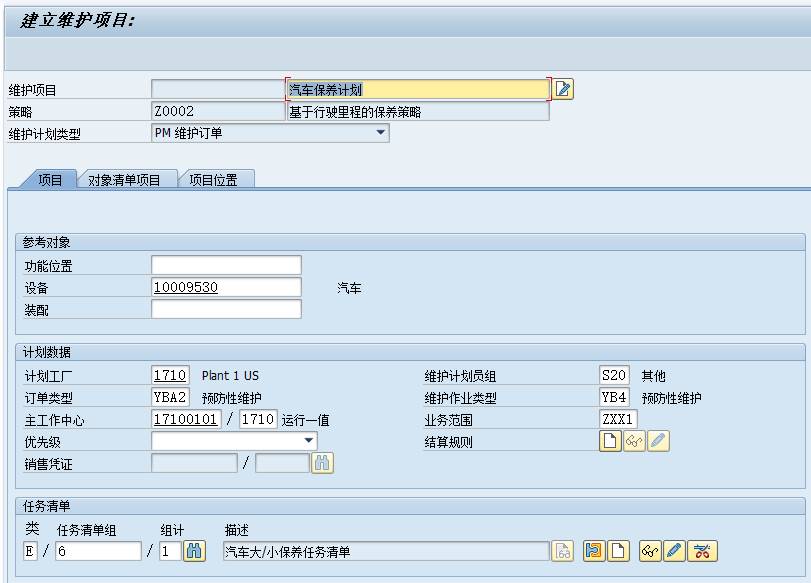811x583 pixels.
Task: Click 计划工厂 field 1710
Action: (170, 375)
